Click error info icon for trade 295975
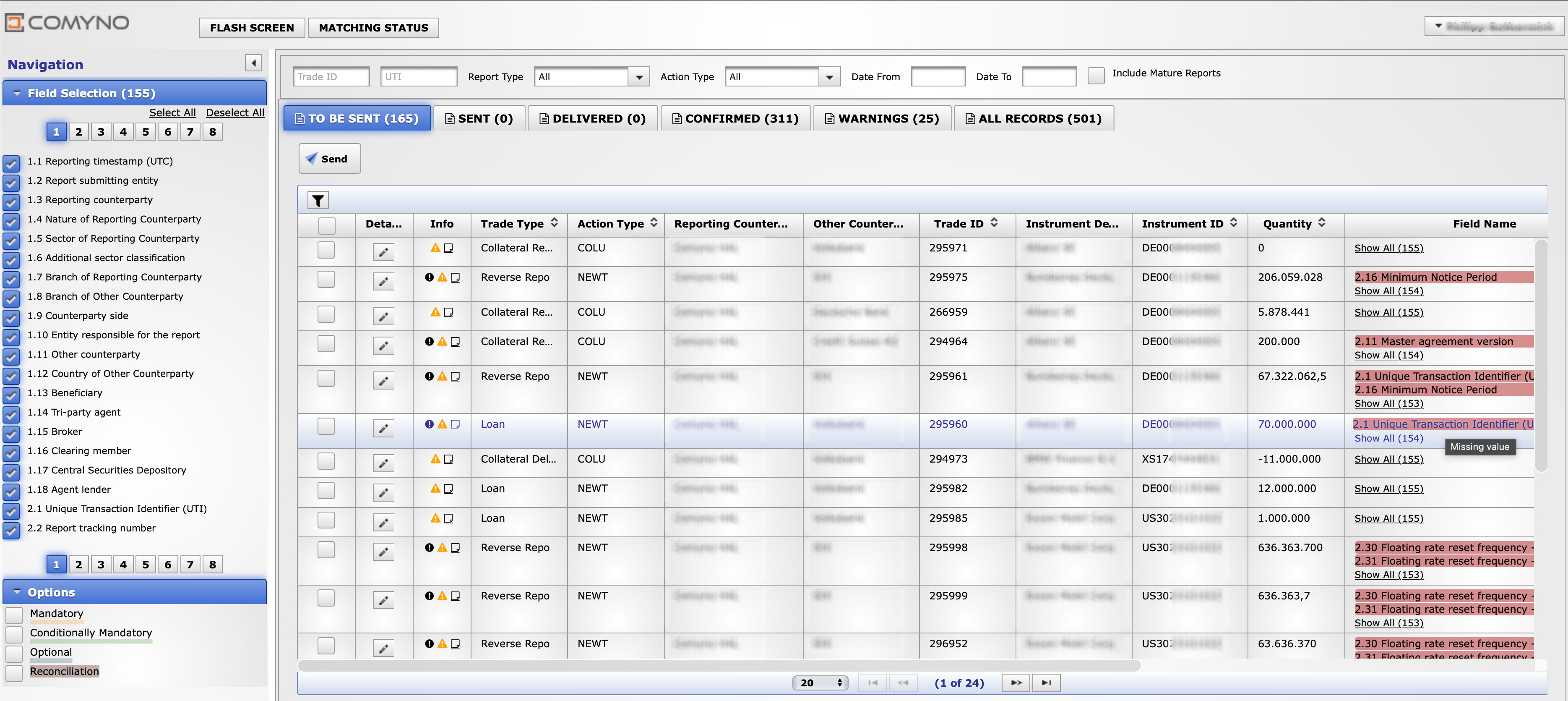This screenshot has width=1568, height=701. pyautogui.click(x=429, y=277)
